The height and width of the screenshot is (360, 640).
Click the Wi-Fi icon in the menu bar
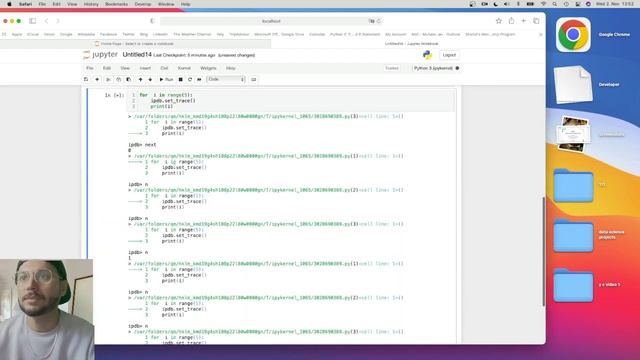[543, 4]
